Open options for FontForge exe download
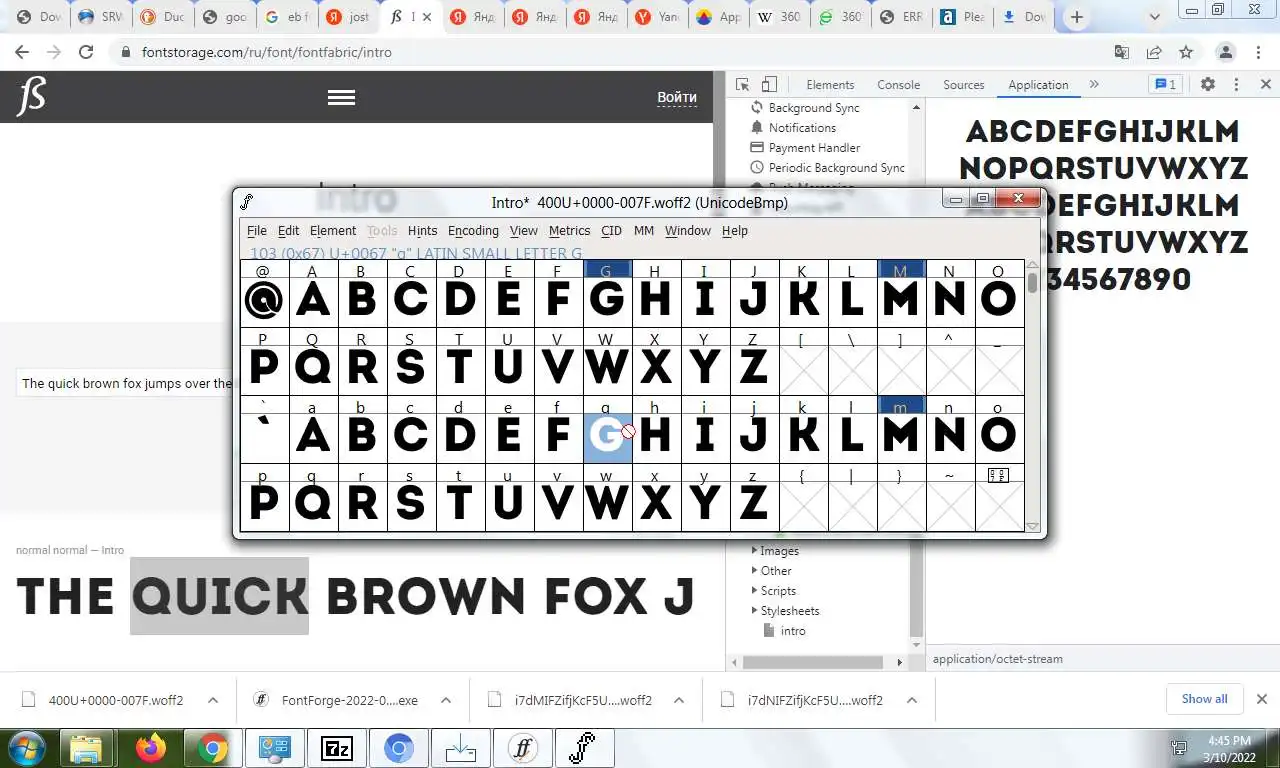The image size is (1280, 768). 446,701
